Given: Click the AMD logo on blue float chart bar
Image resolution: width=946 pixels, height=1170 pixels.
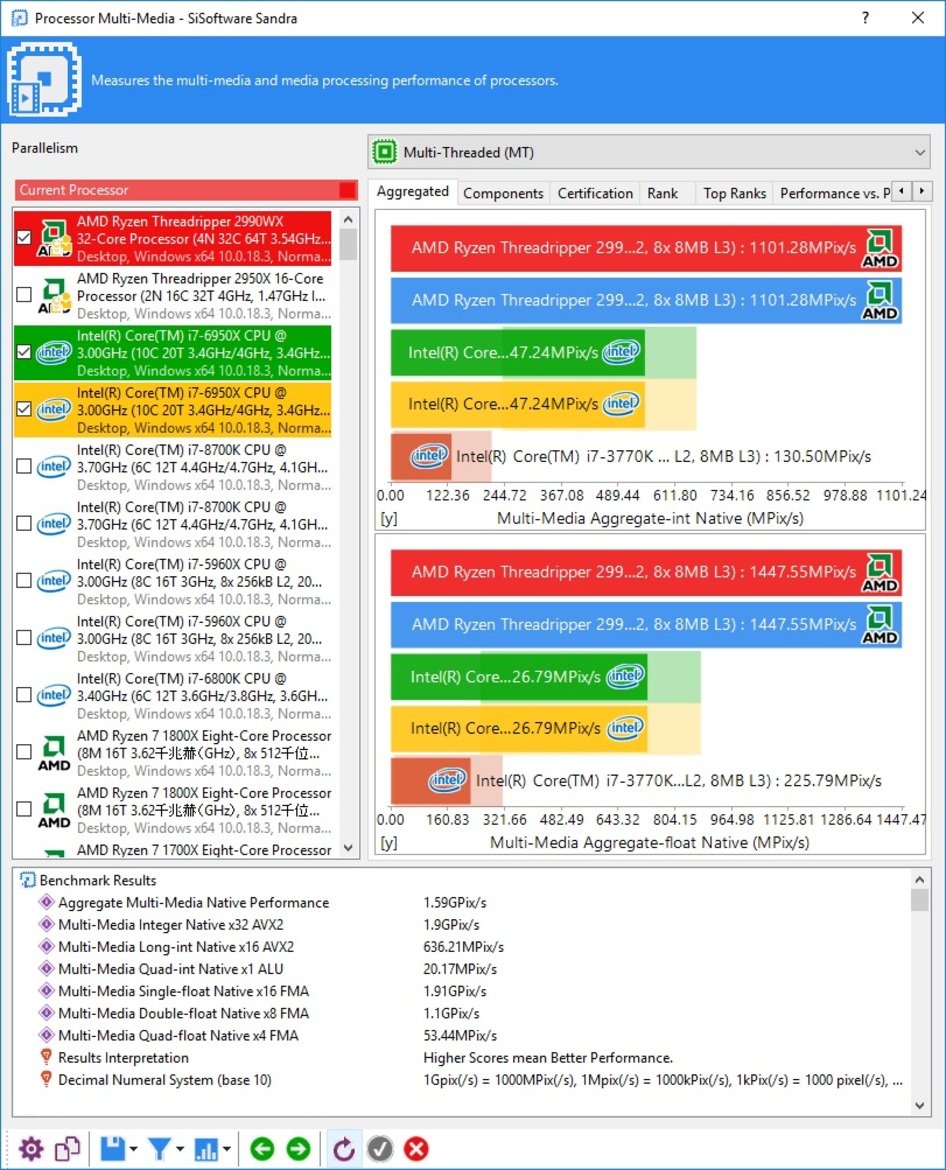Looking at the screenshot, I should coord(880,625).
